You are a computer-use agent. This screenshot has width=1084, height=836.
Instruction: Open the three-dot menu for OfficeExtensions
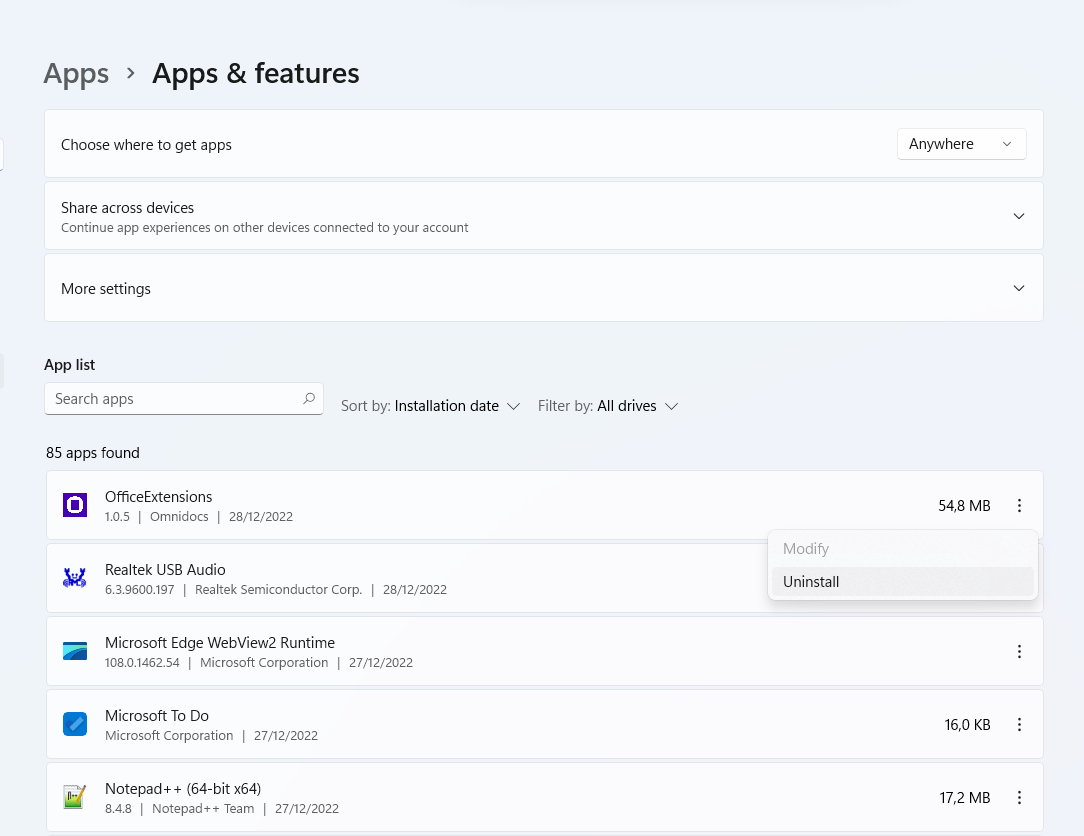click(x=1019, y=505)
